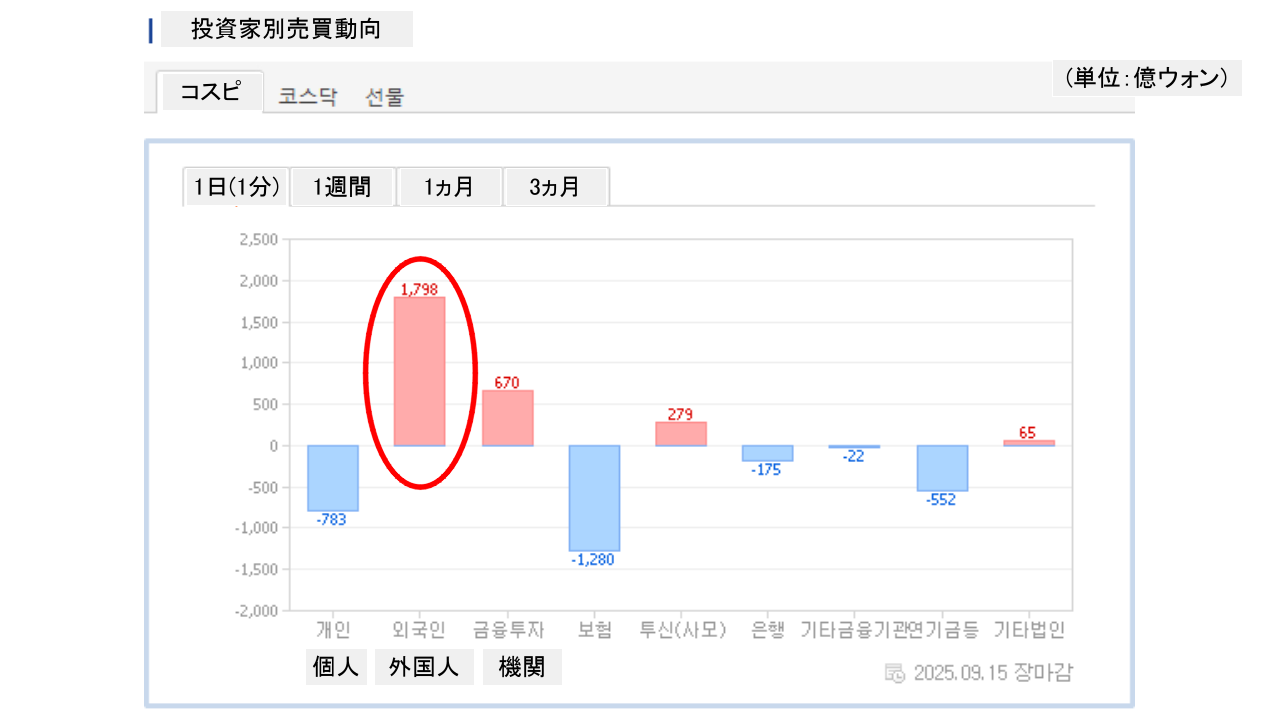Click the 個人 label below the chart
This screenshot has height=720, width=1280.
(x=336, y=667)
